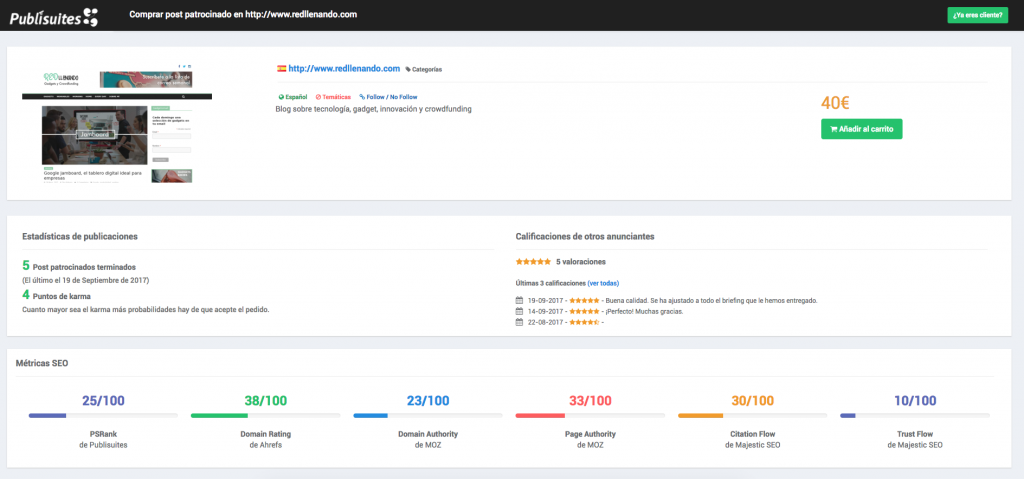Click the stars of the 19-09-2017 review
The image size is (1024, 479).
[x=584, y=301]
